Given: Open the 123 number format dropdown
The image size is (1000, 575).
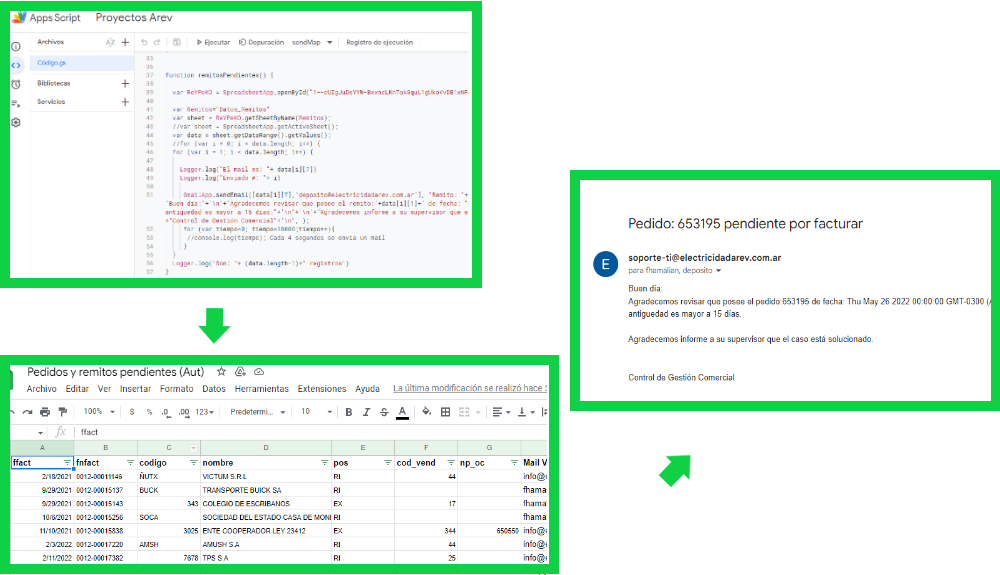Looking at the screenshot, I should 205,412.
